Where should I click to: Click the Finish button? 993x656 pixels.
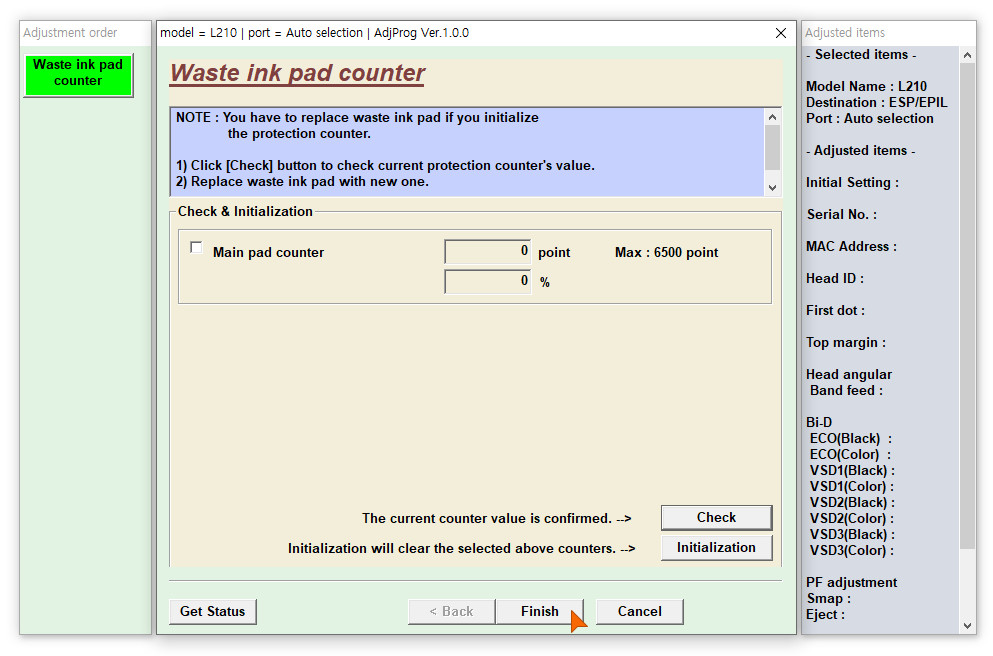[540, 612]
